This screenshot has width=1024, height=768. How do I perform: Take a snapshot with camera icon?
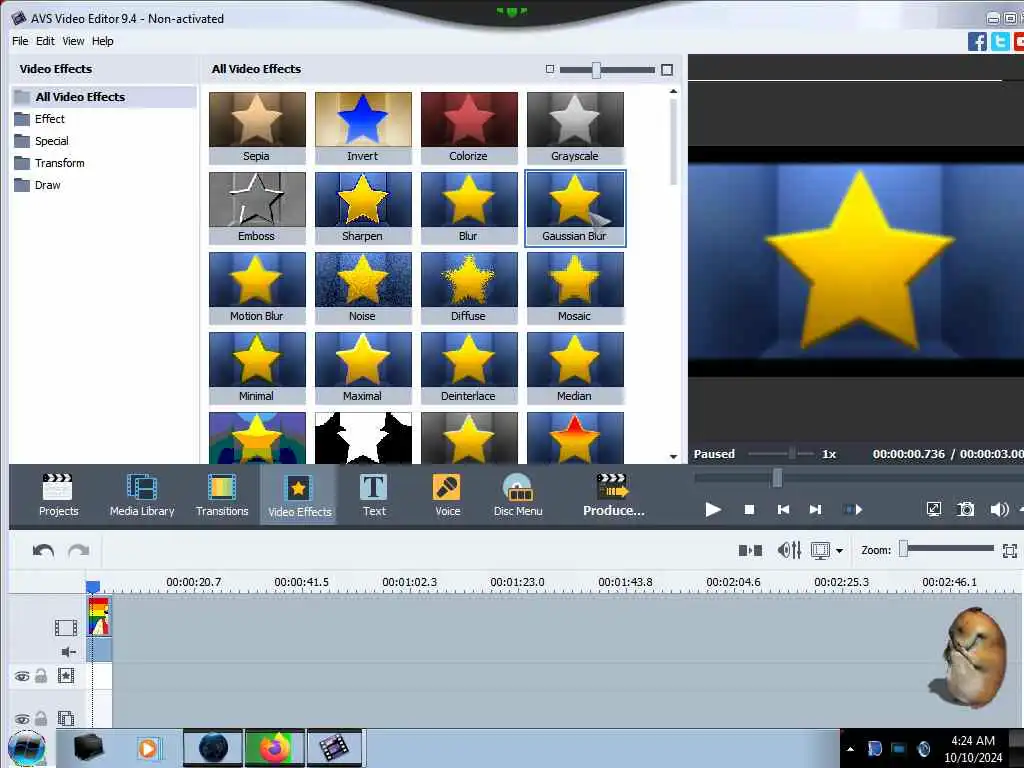tap(965, 509)
